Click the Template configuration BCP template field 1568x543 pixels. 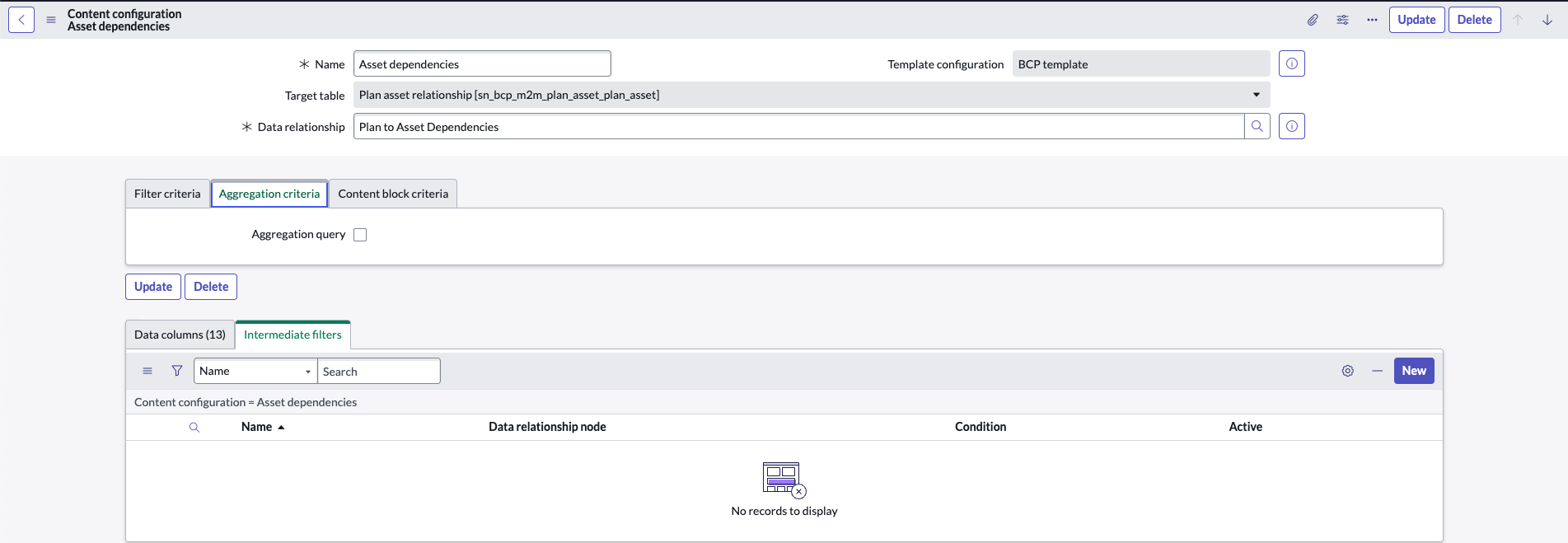(x=1141, y=63)
